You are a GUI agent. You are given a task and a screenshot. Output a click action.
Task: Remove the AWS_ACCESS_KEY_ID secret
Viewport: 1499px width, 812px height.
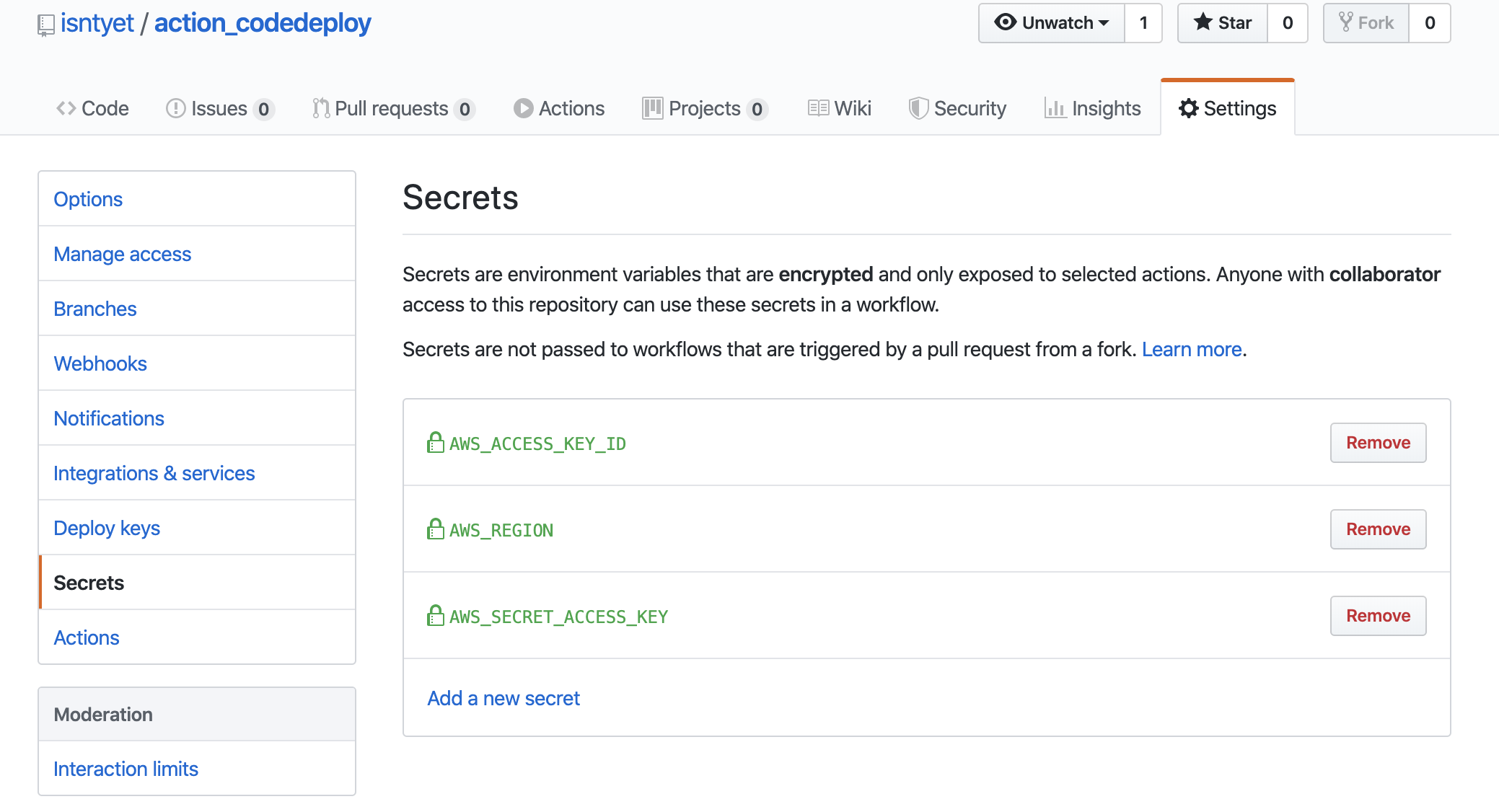pos(1378,443)
